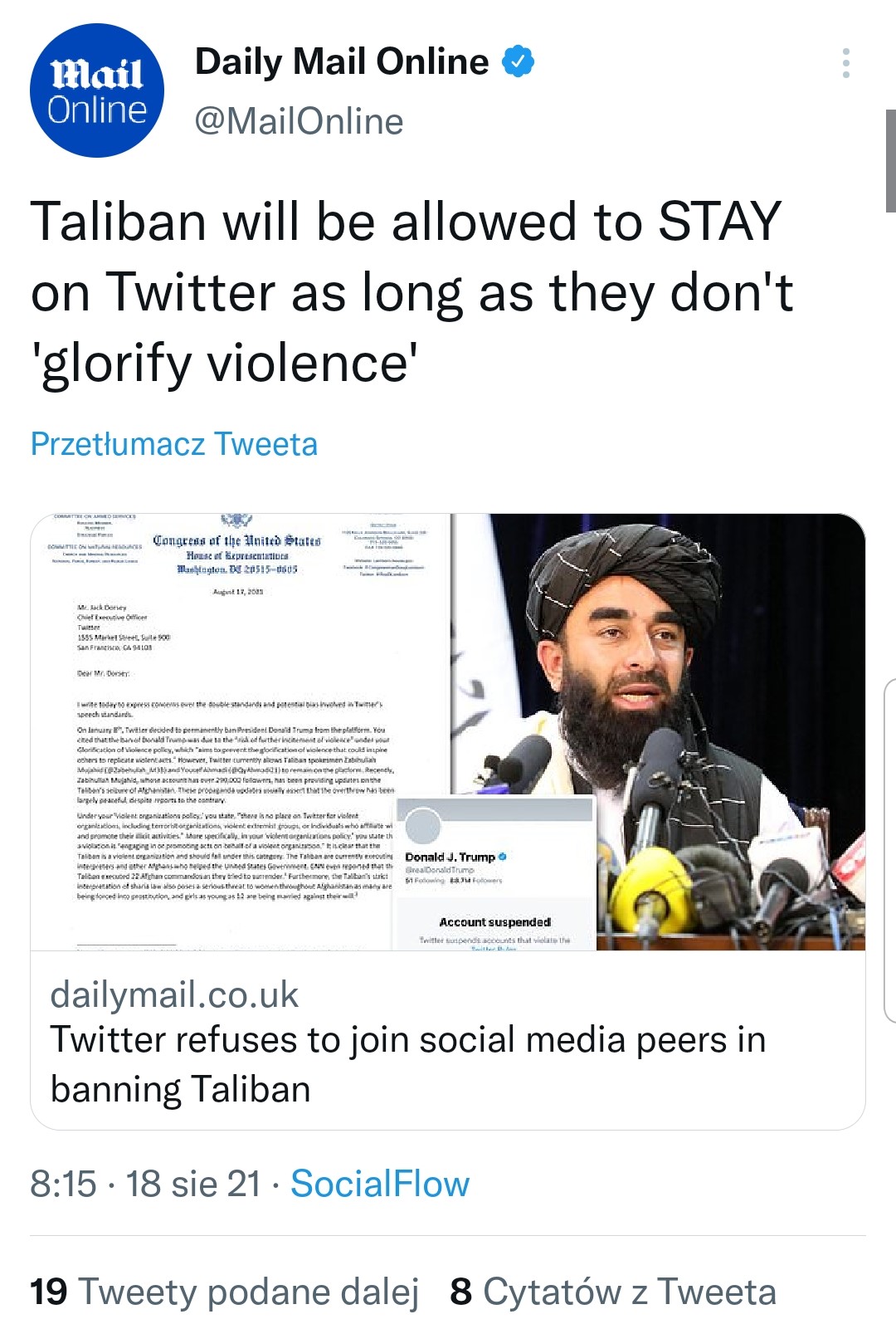Click the Przetłumacz Tweeta link
This screenshot has height=1319, width=896.
pos(174,444)
